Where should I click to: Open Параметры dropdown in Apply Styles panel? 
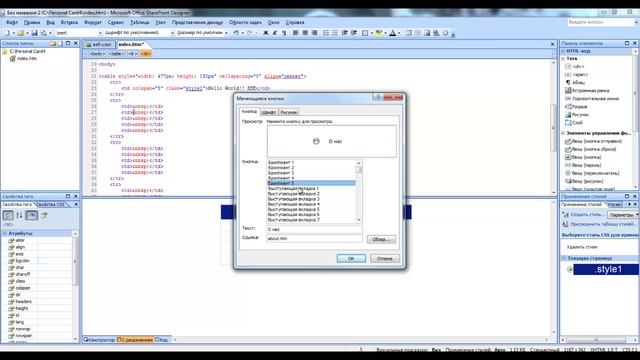coord(623,215)
